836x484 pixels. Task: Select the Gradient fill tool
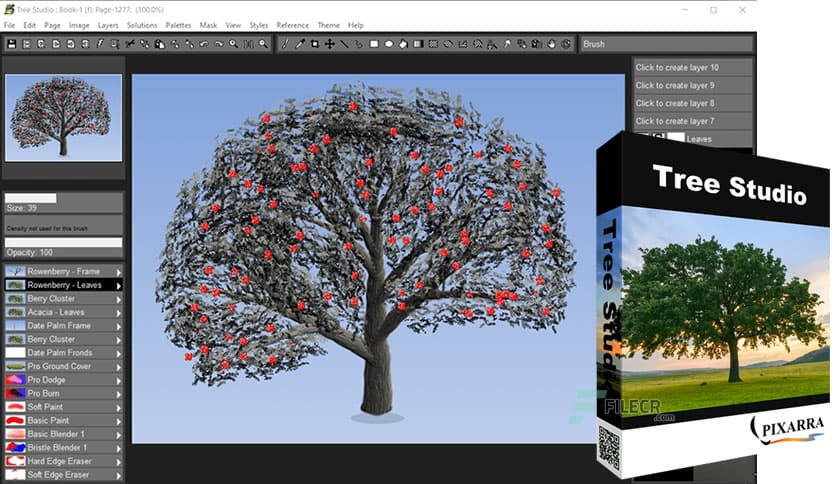[419, 44]
